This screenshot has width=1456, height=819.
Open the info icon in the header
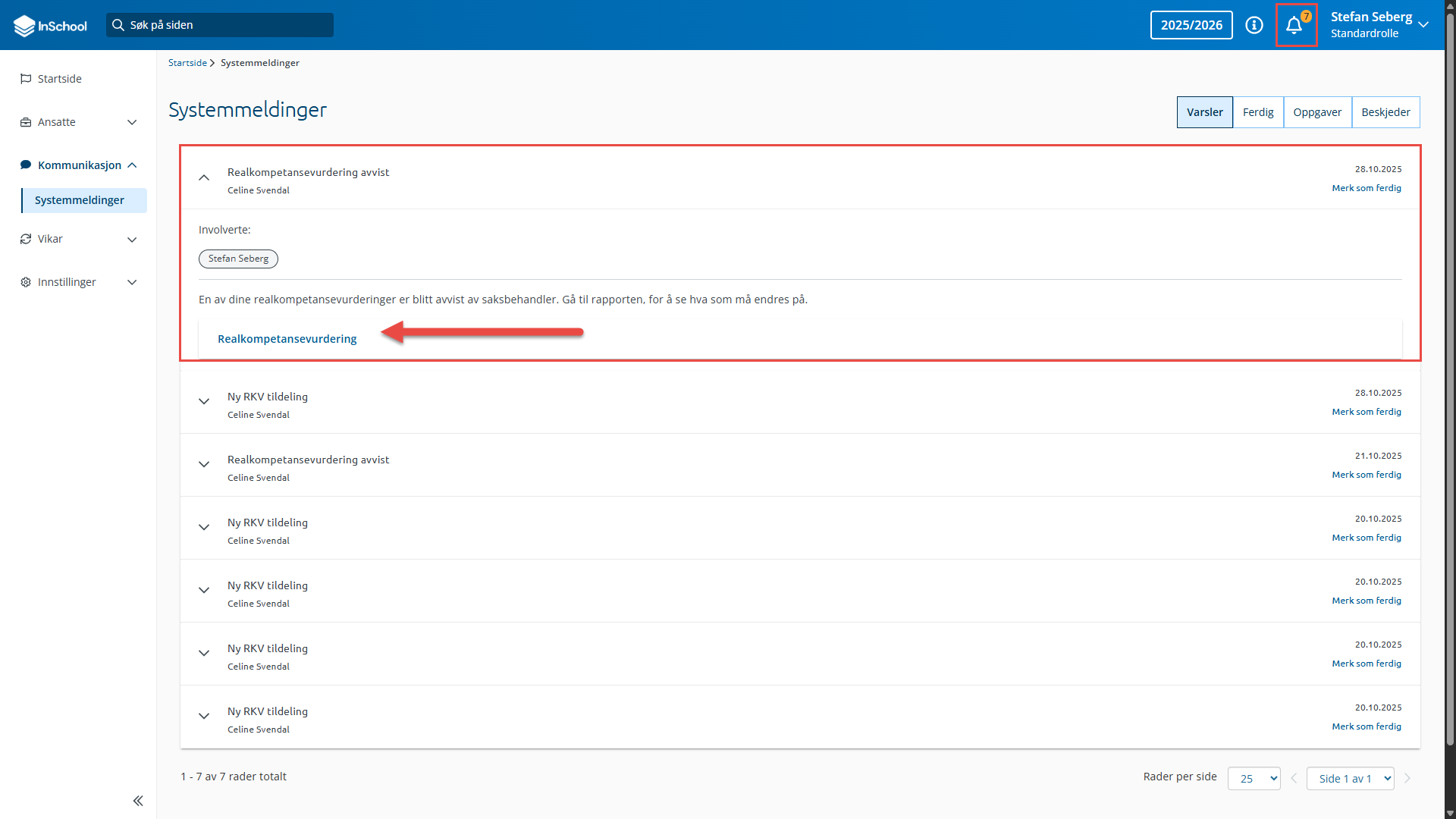1254,25
